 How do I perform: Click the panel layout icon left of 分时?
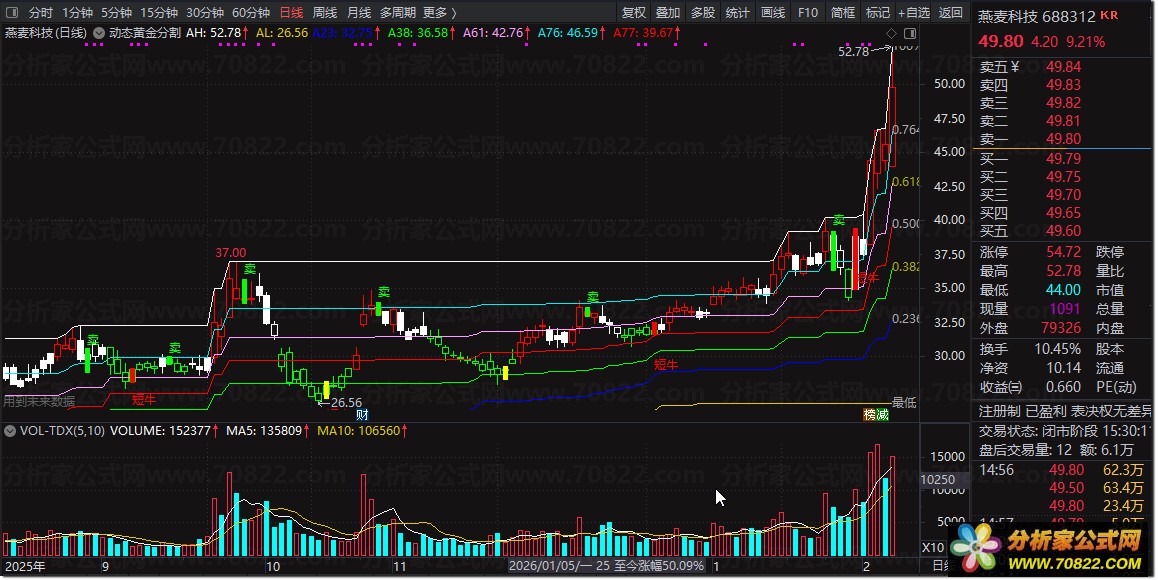[13, 13]
